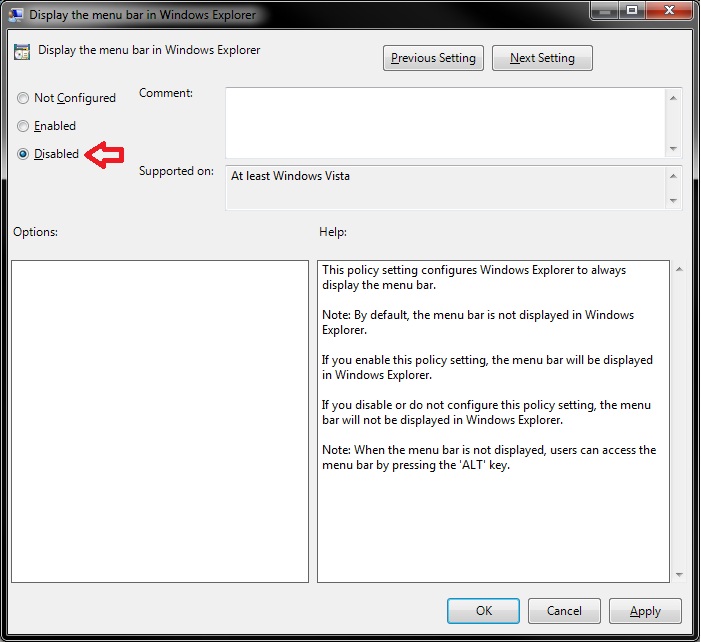This screenshot has width=701, height=642.
Task: Click the Comment box scroll up arrow
Action: tap(673, 98)
